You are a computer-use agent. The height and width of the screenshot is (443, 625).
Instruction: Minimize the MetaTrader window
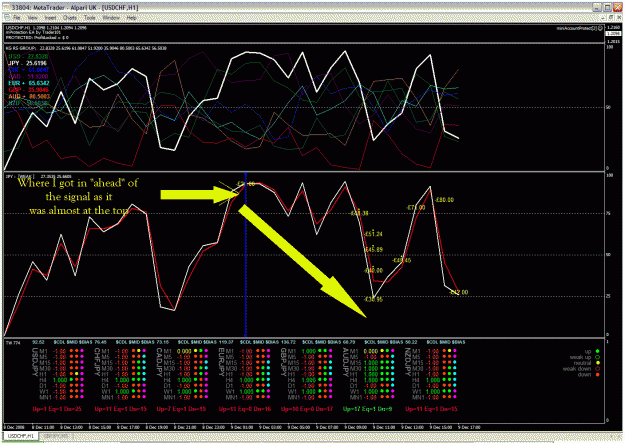(x=596, y=8)
